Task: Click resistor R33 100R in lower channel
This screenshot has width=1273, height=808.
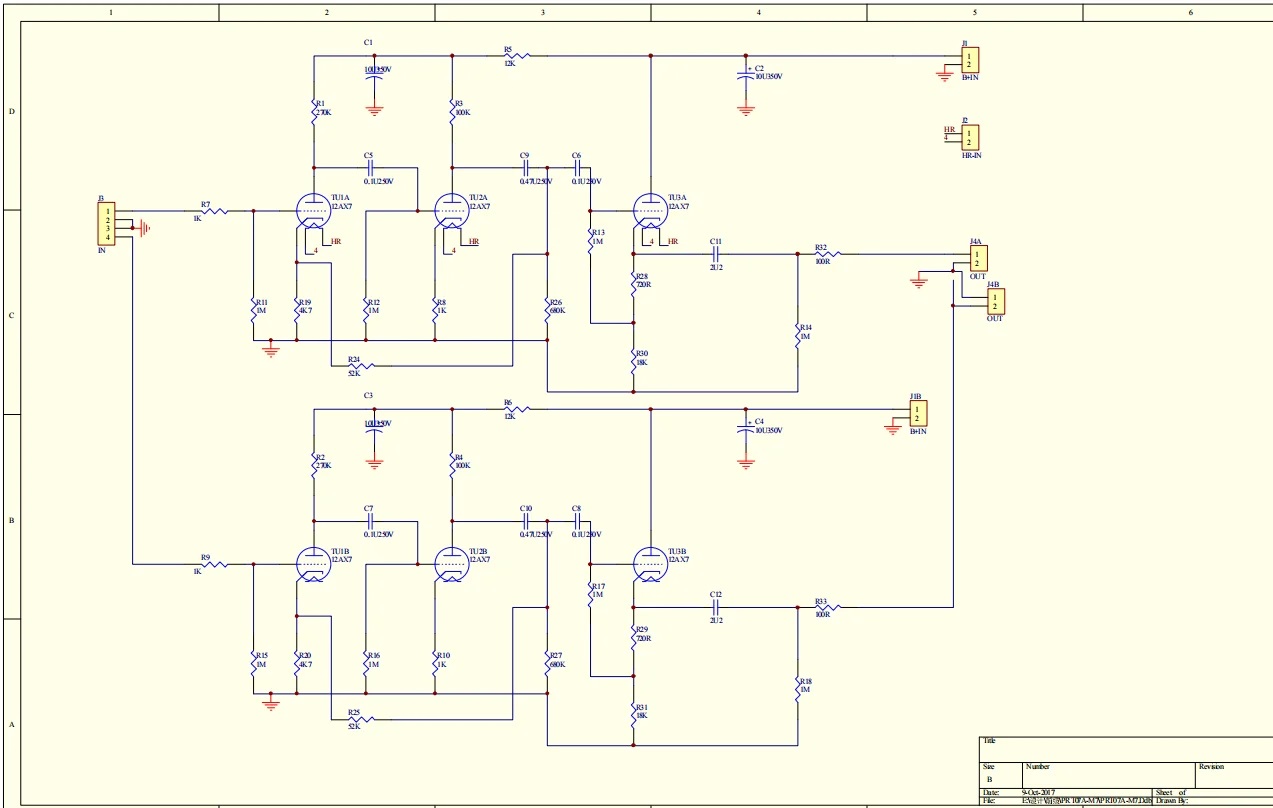Action: tap(827, 607)
